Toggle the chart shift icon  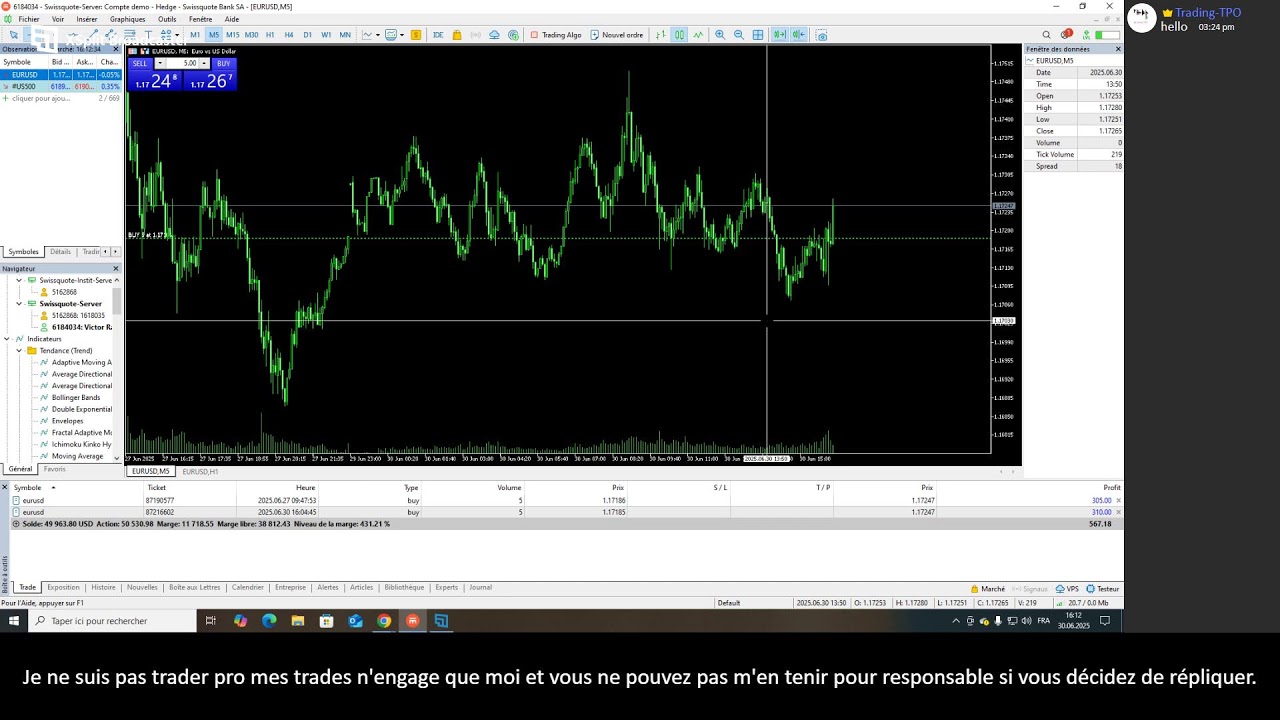click(x=798, y=35)
